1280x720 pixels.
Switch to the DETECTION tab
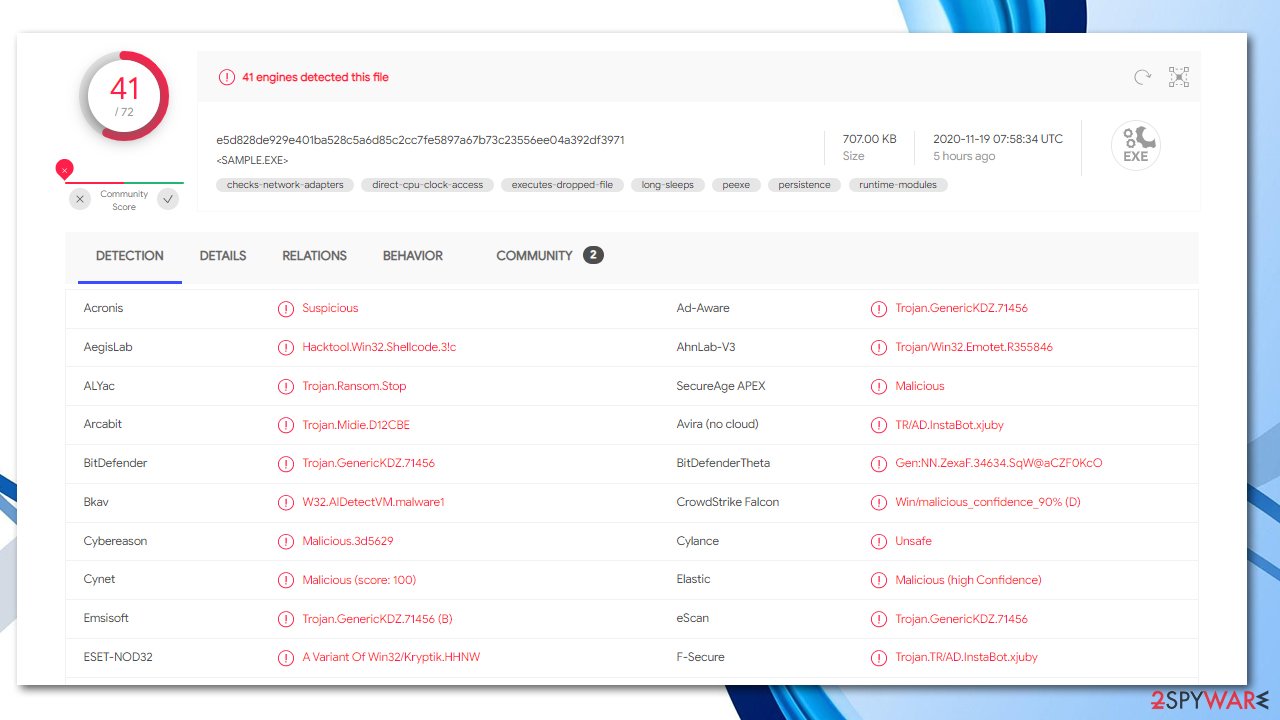click(130, 256)
